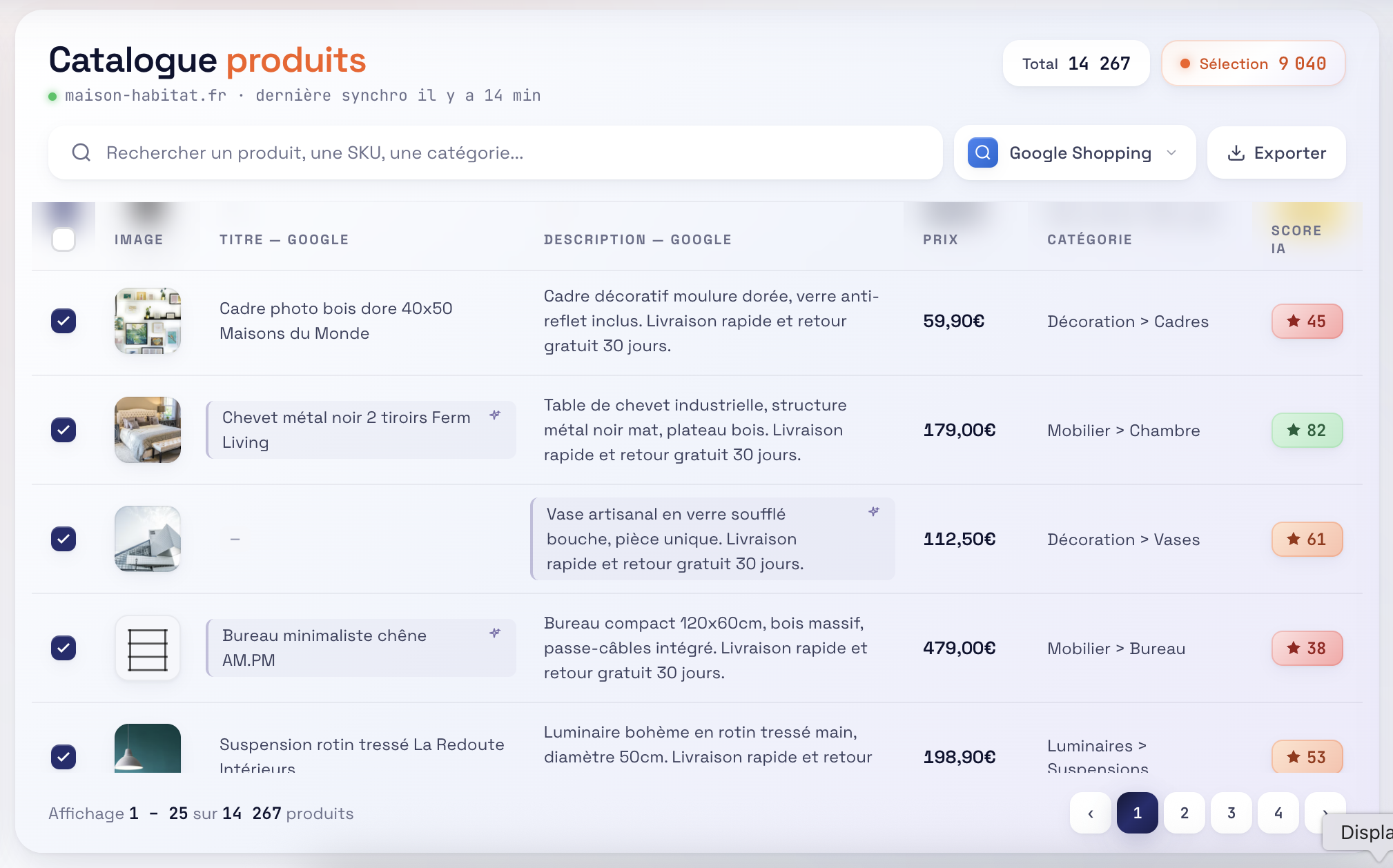This screenshot has width=1393, height=868.
Task: Click the green sync status dot
Action: [x=52, y=96]
